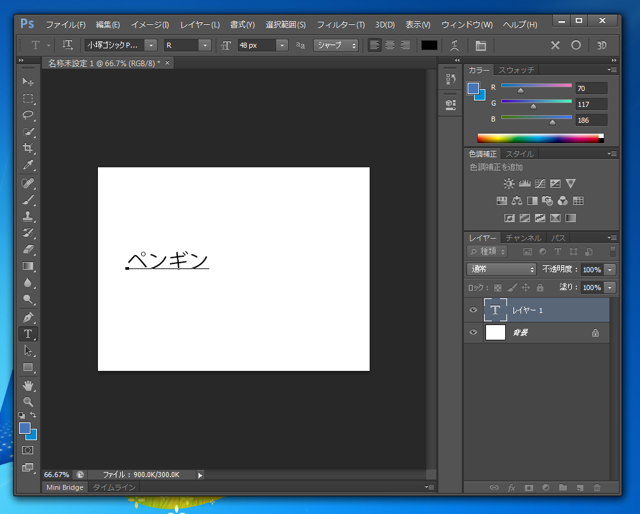Hide the 背景 layer
Screen dimensions: 640x514
pos(473,332)
